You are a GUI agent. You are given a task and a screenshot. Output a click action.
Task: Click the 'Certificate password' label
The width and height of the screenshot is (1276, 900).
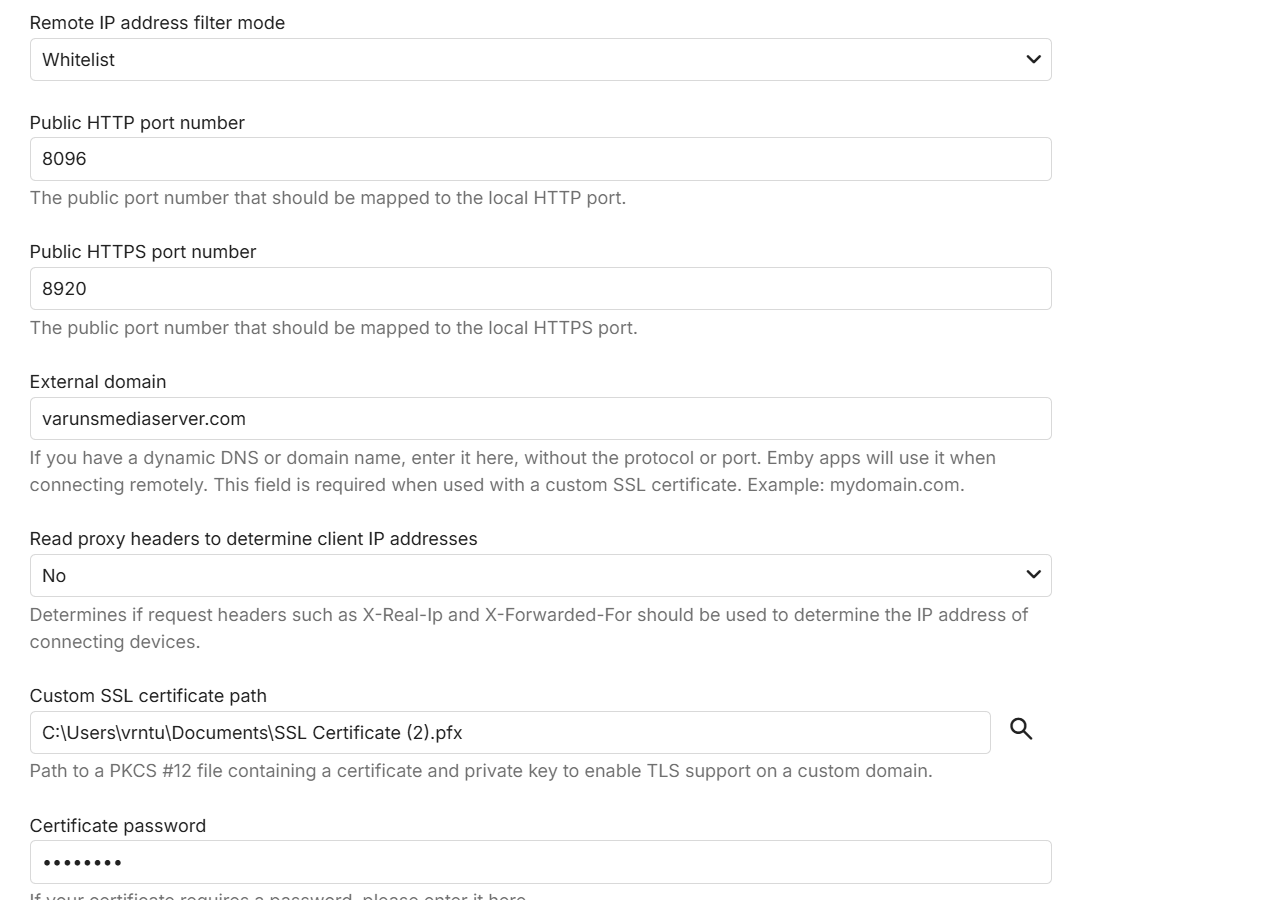[x=118, y=826]
